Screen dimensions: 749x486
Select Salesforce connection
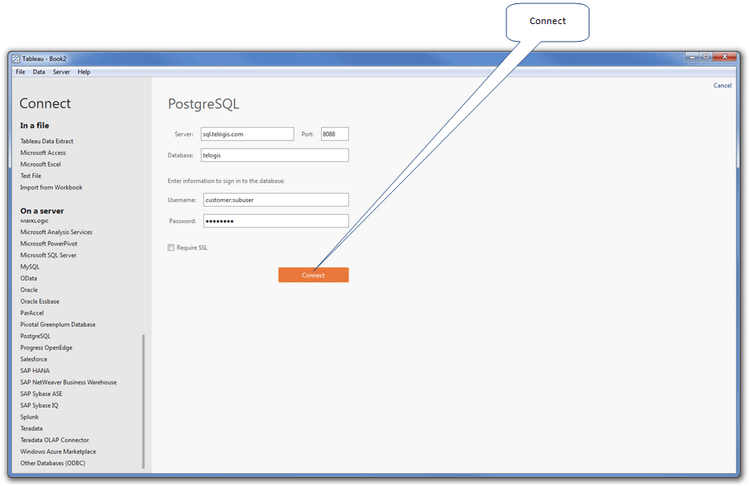[33, 359]
